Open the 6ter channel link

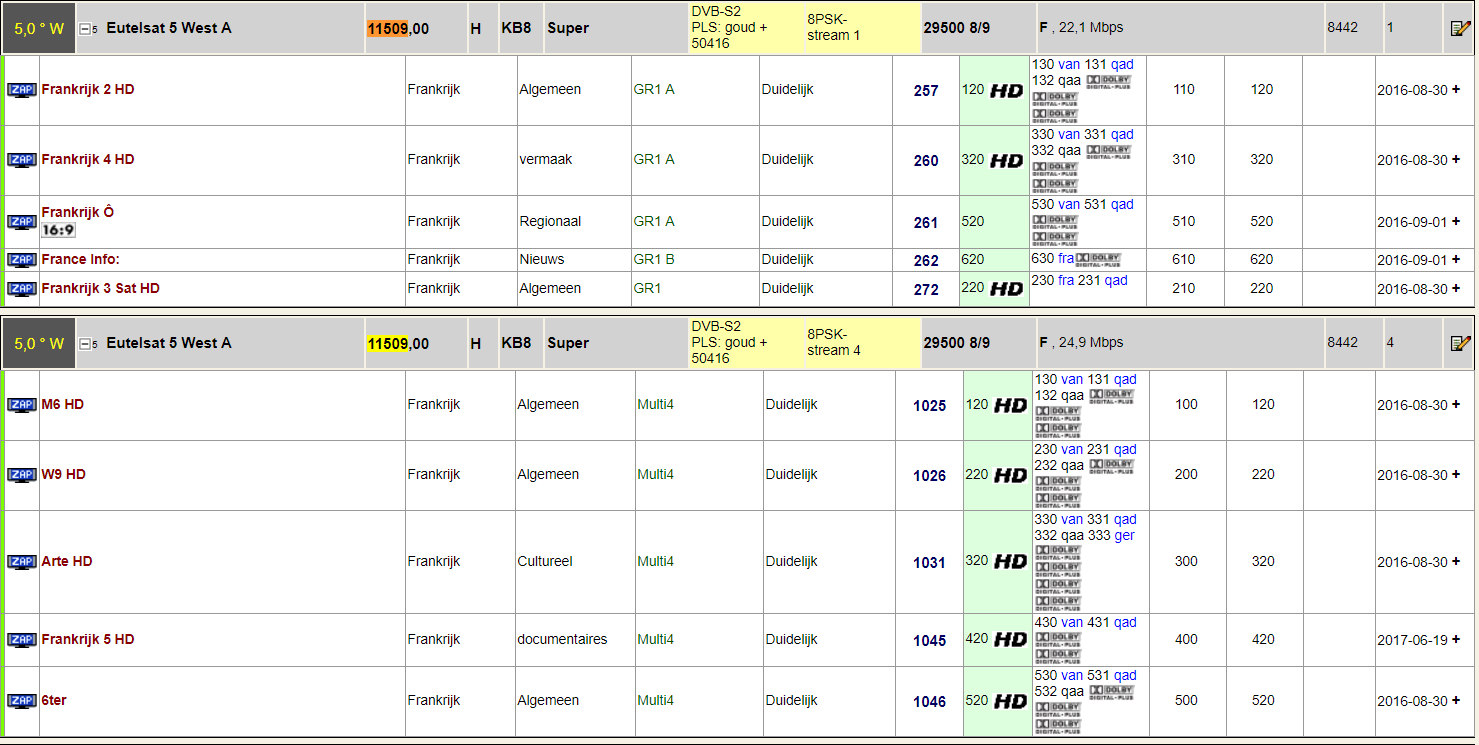point(54,700)
